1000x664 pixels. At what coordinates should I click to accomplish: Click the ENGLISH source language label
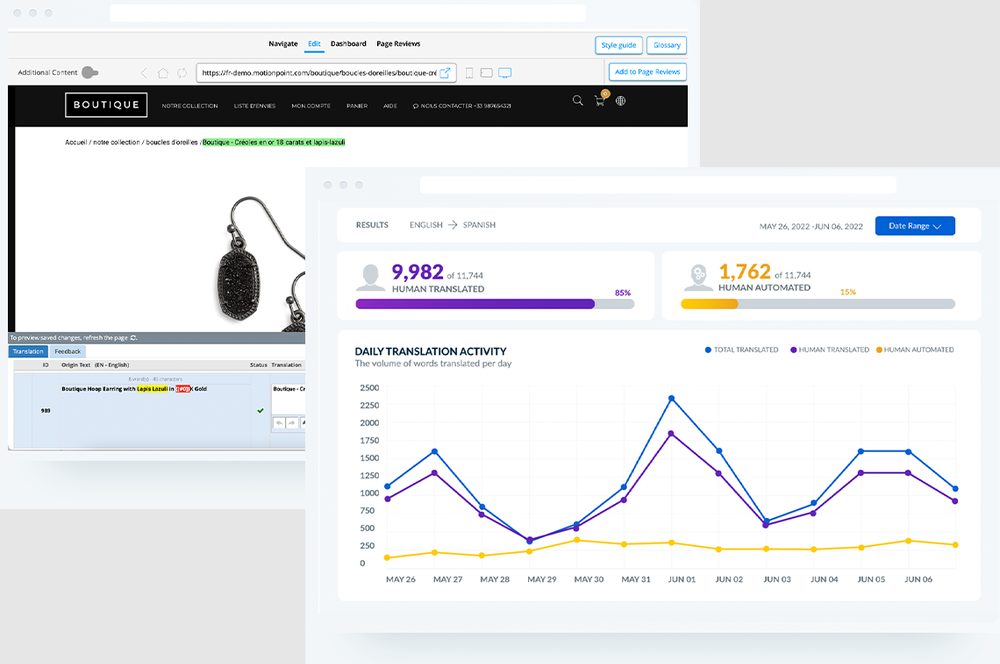[425, 225]
